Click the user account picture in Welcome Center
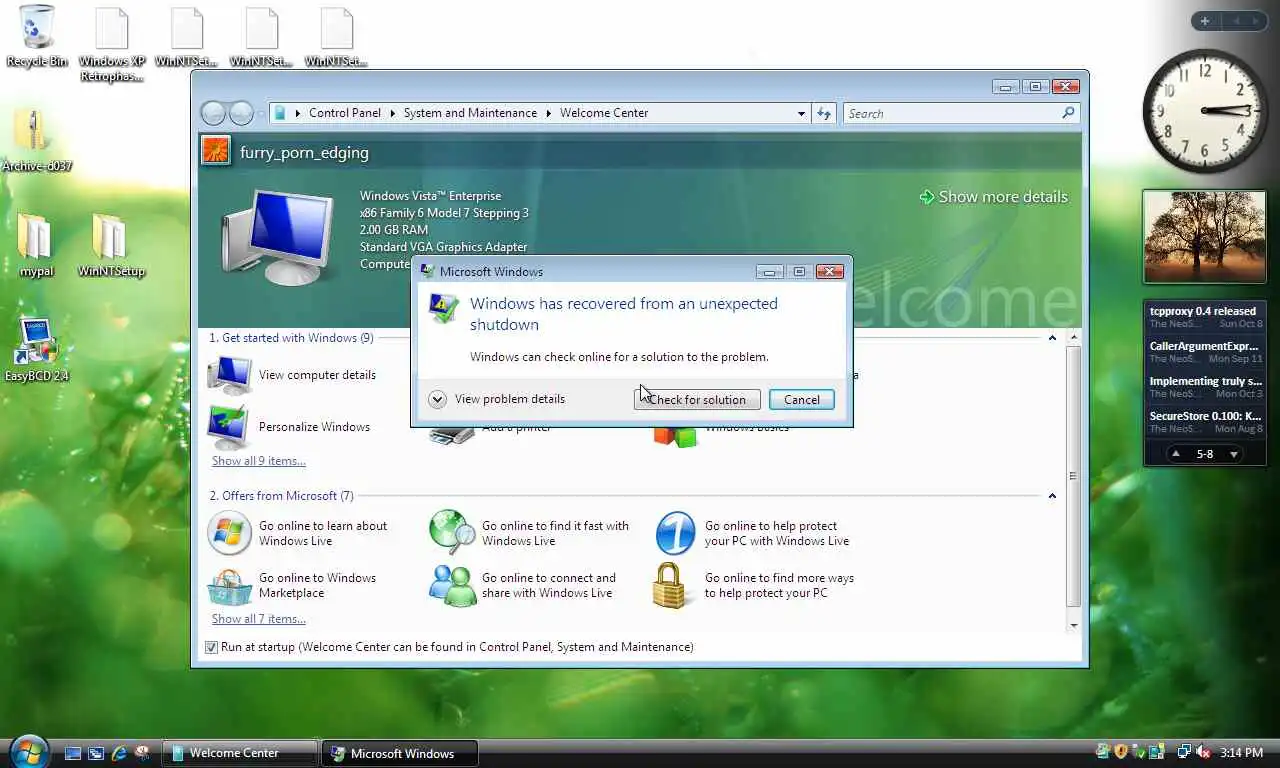 point(216,151)
